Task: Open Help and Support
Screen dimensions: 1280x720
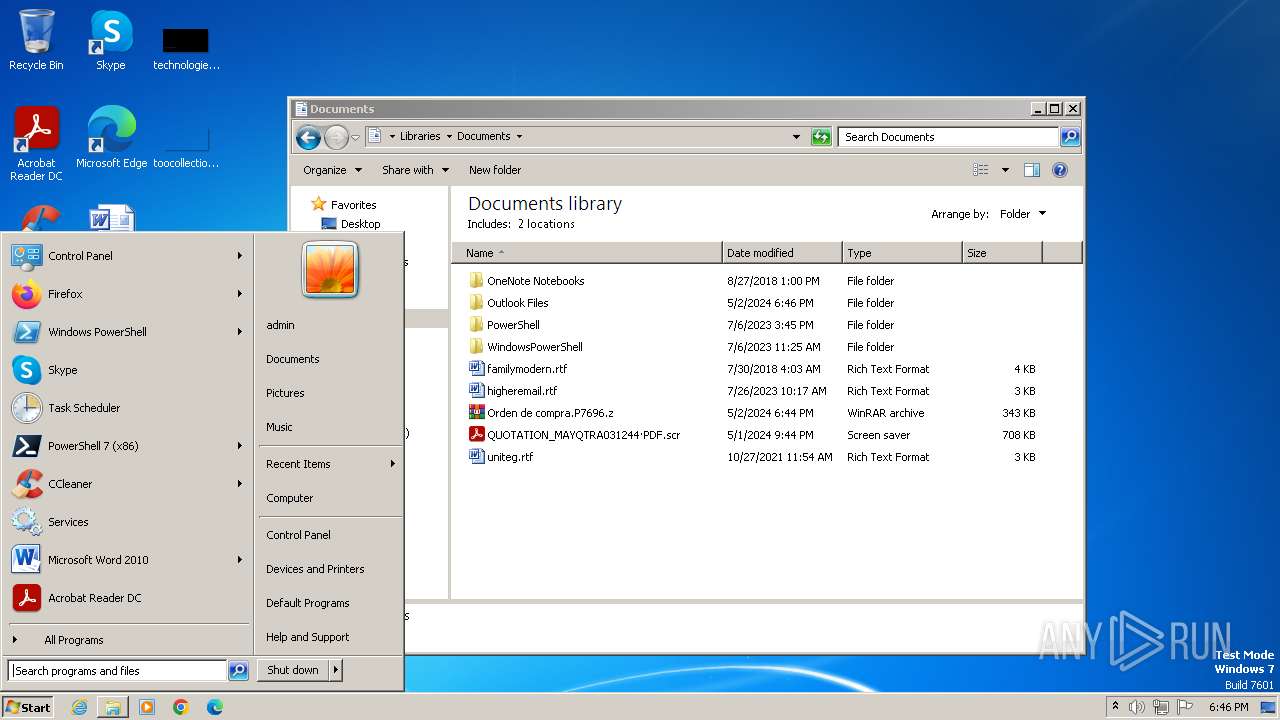Action: [308, 637]
